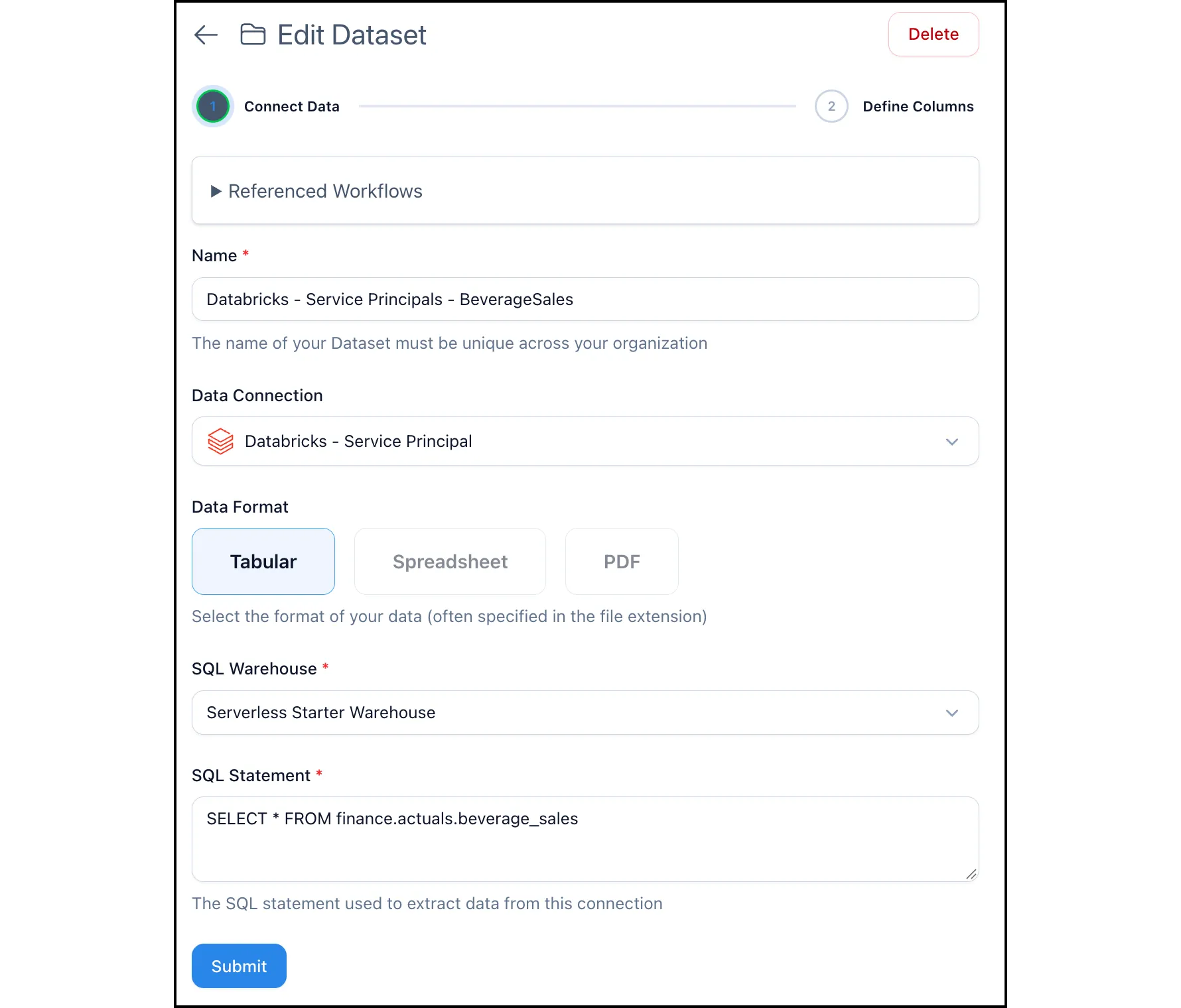Expand the Referenced Workflows section
The image size is (1181, 1008).
(x=585, y=191)
